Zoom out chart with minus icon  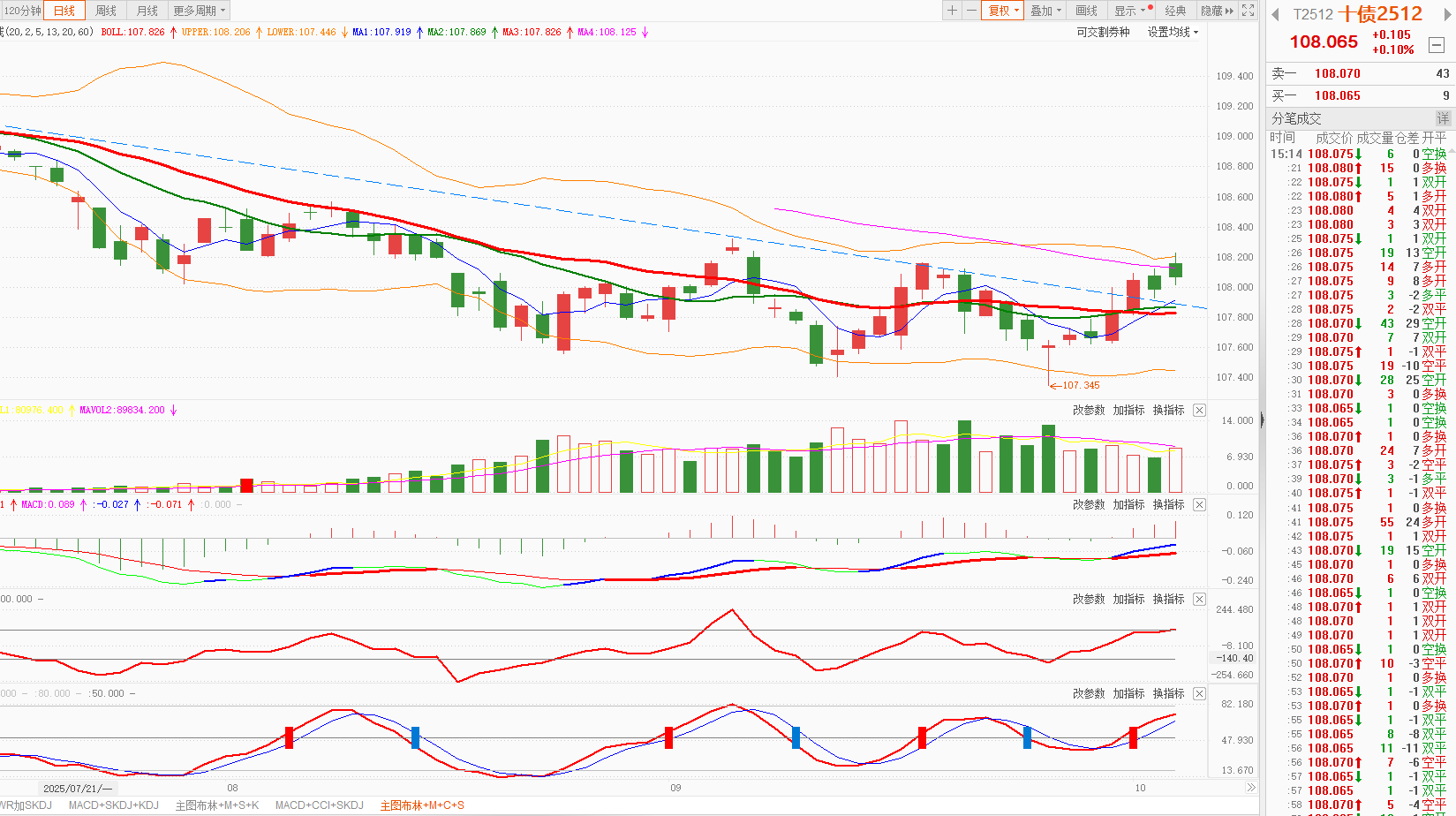click(x=971, y=11)
